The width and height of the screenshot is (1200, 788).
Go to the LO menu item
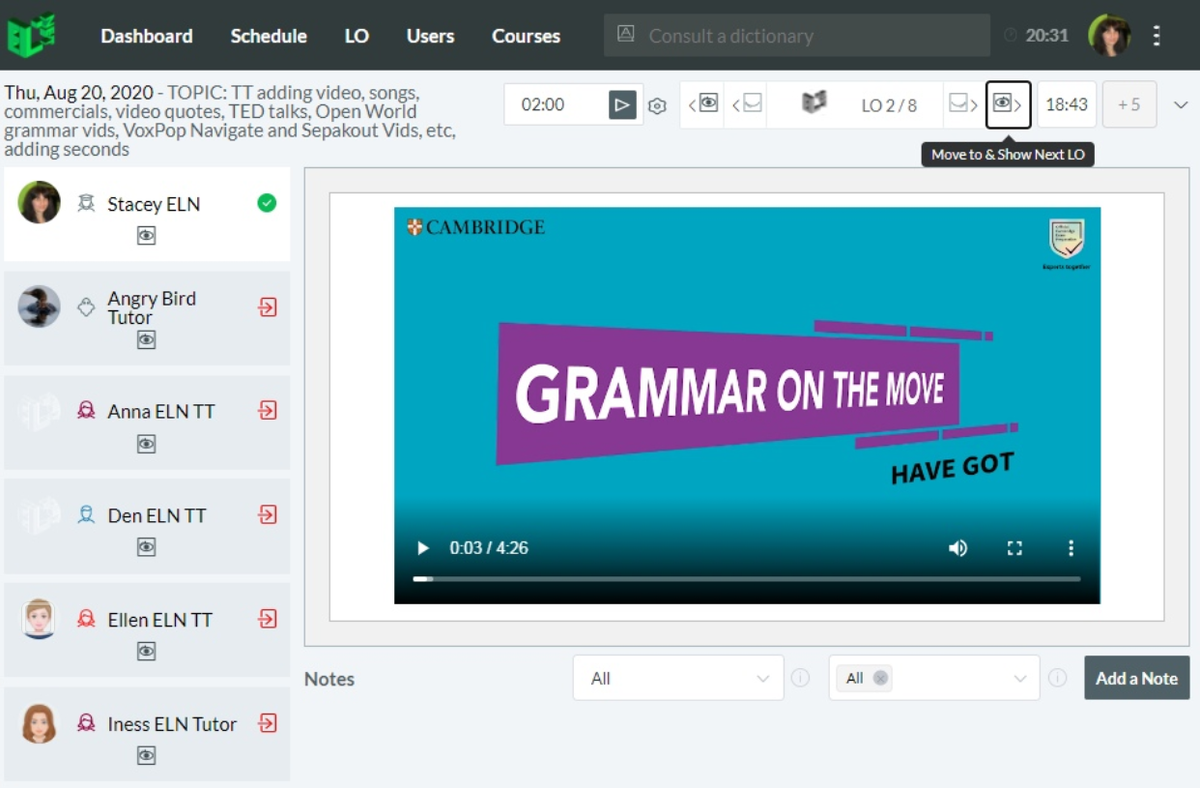pos(357,36)
